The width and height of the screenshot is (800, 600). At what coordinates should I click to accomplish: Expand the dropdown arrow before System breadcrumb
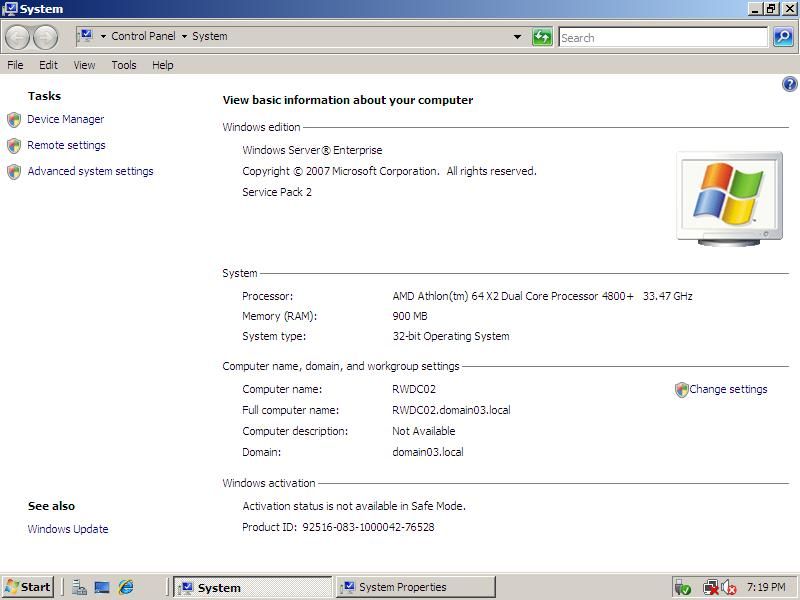point(184,36)
